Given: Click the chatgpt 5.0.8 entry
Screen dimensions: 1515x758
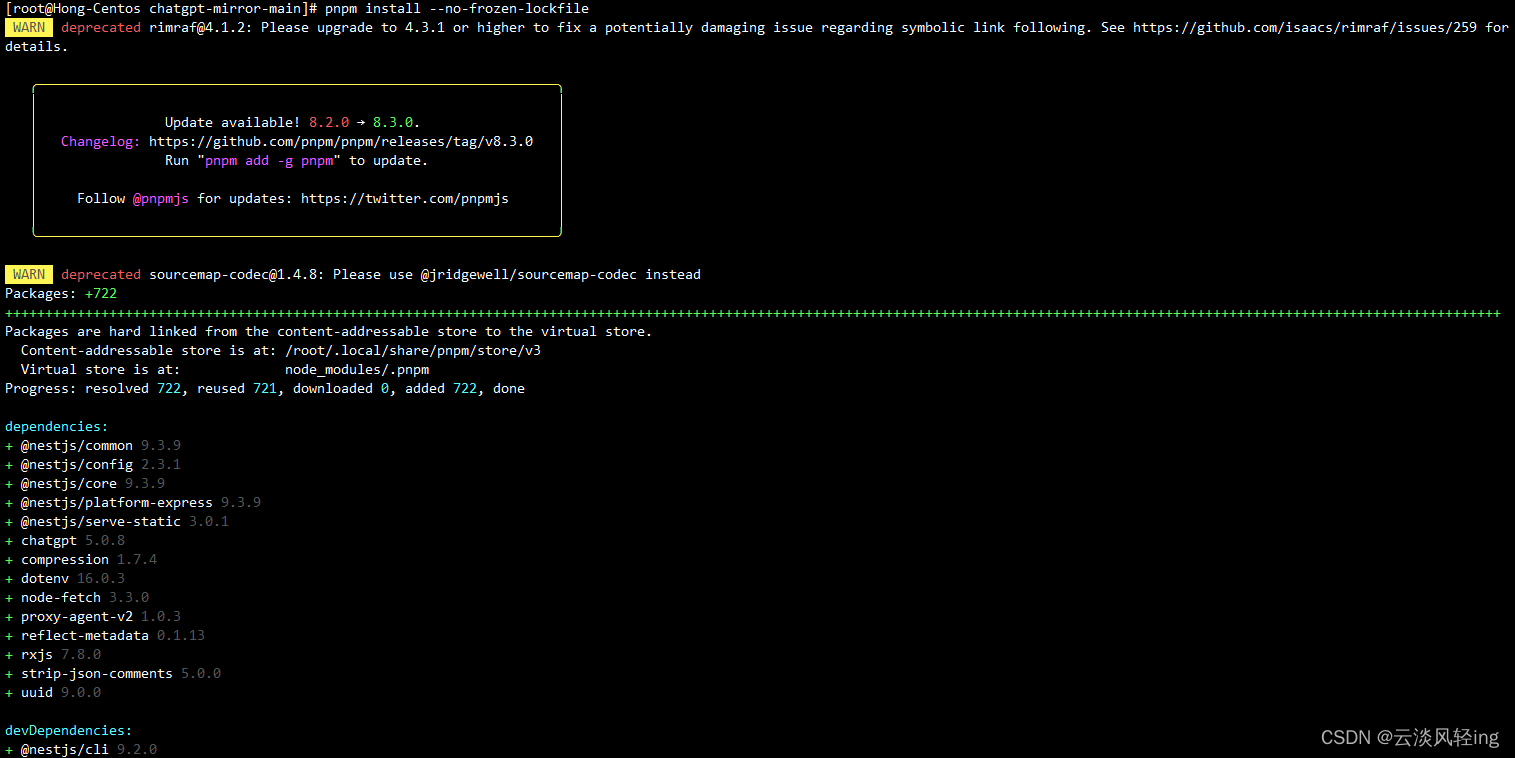Looking at the screenshot, I should click(x=65, y=540).
